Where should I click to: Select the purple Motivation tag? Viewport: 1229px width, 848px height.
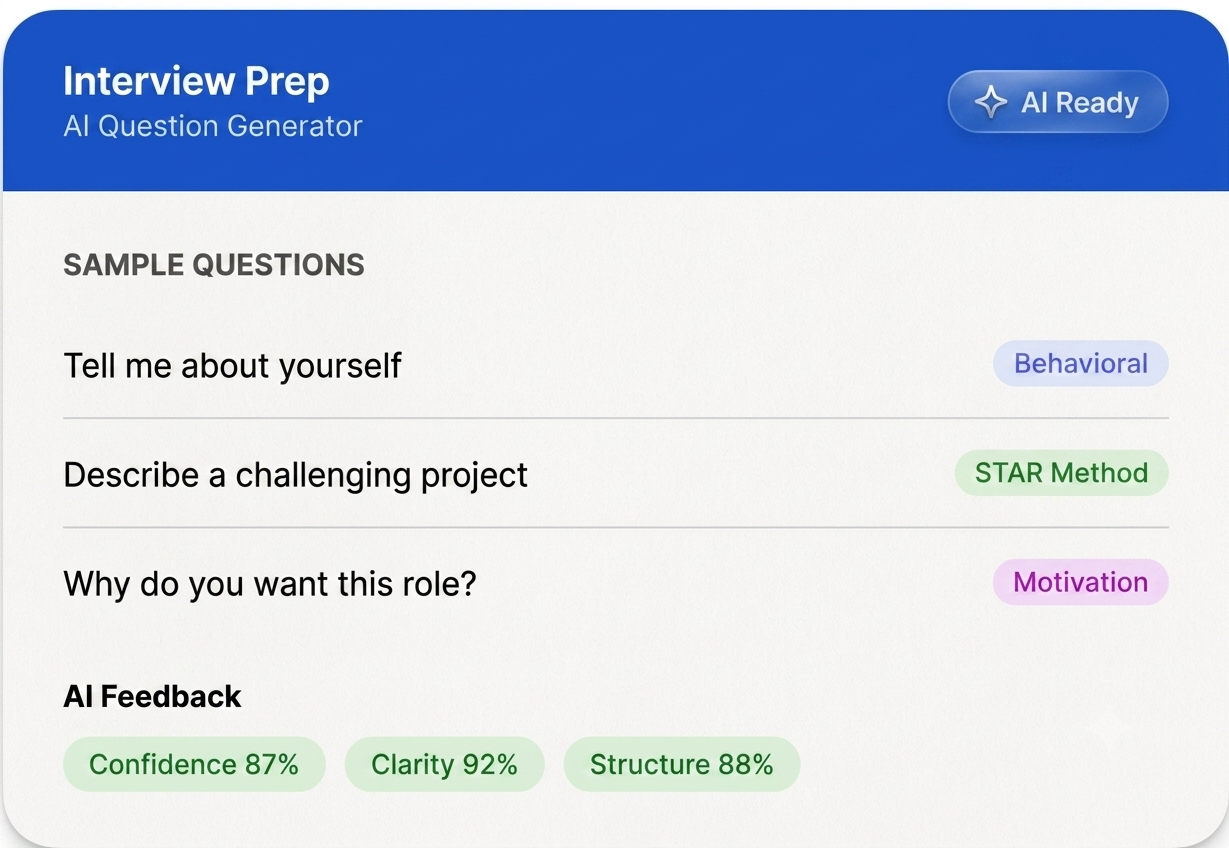(1081, 582)
